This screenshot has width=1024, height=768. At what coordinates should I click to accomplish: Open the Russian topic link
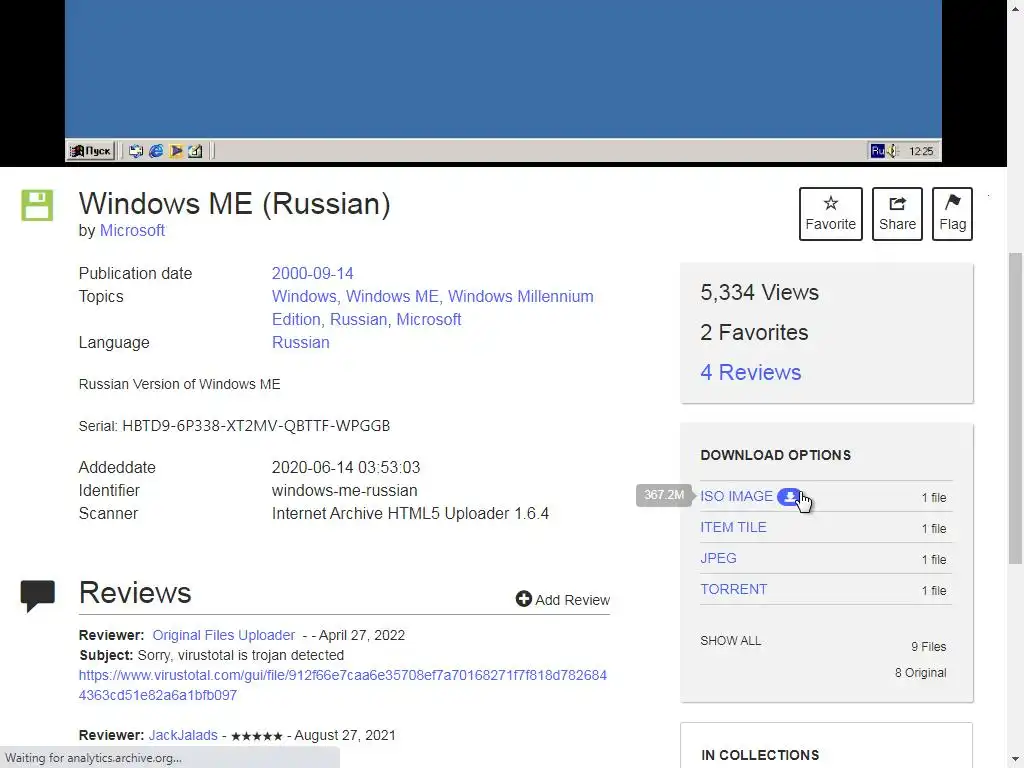(359, 319)
